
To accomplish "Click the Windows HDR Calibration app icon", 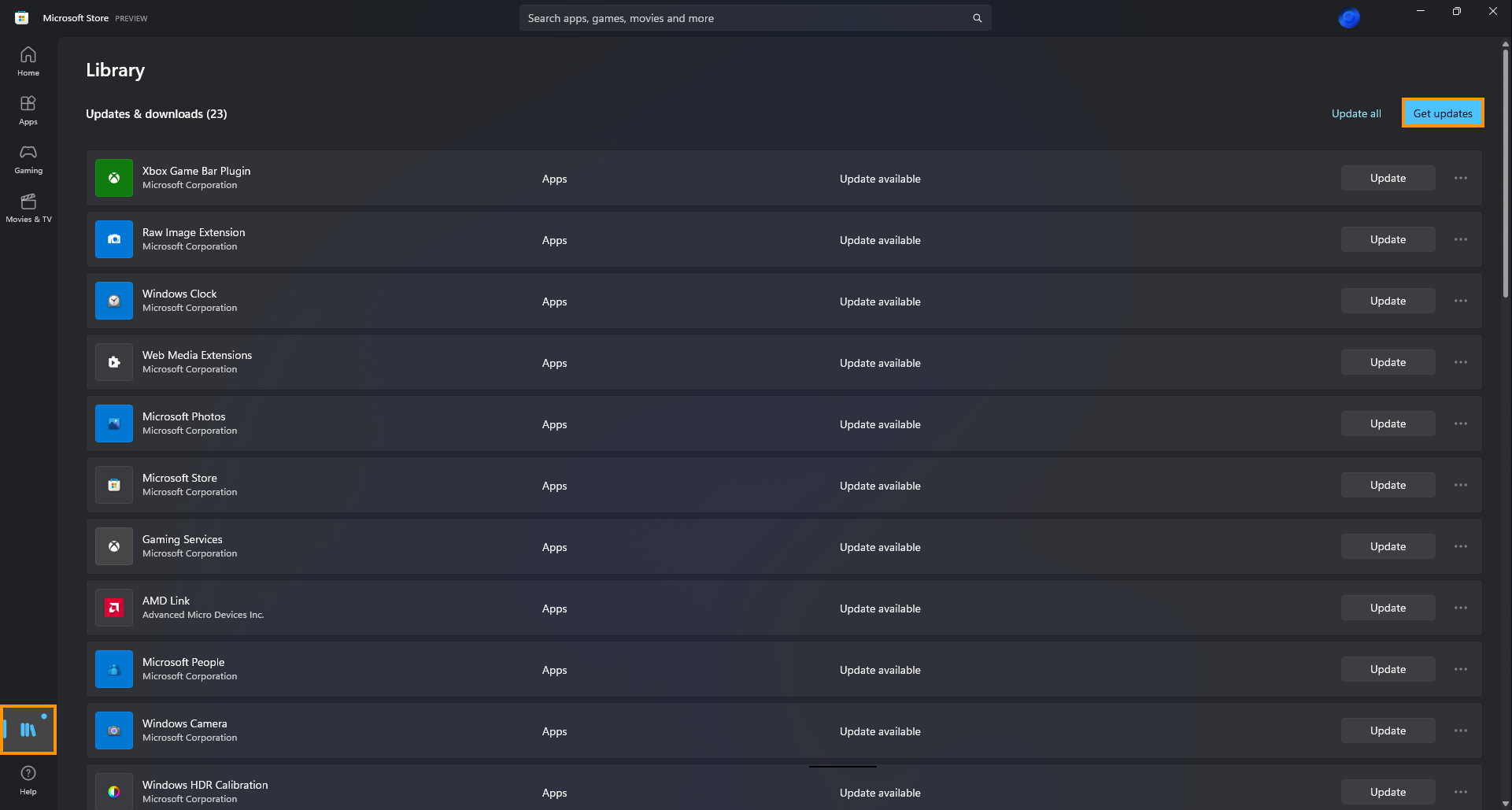I will coord(114,791).
